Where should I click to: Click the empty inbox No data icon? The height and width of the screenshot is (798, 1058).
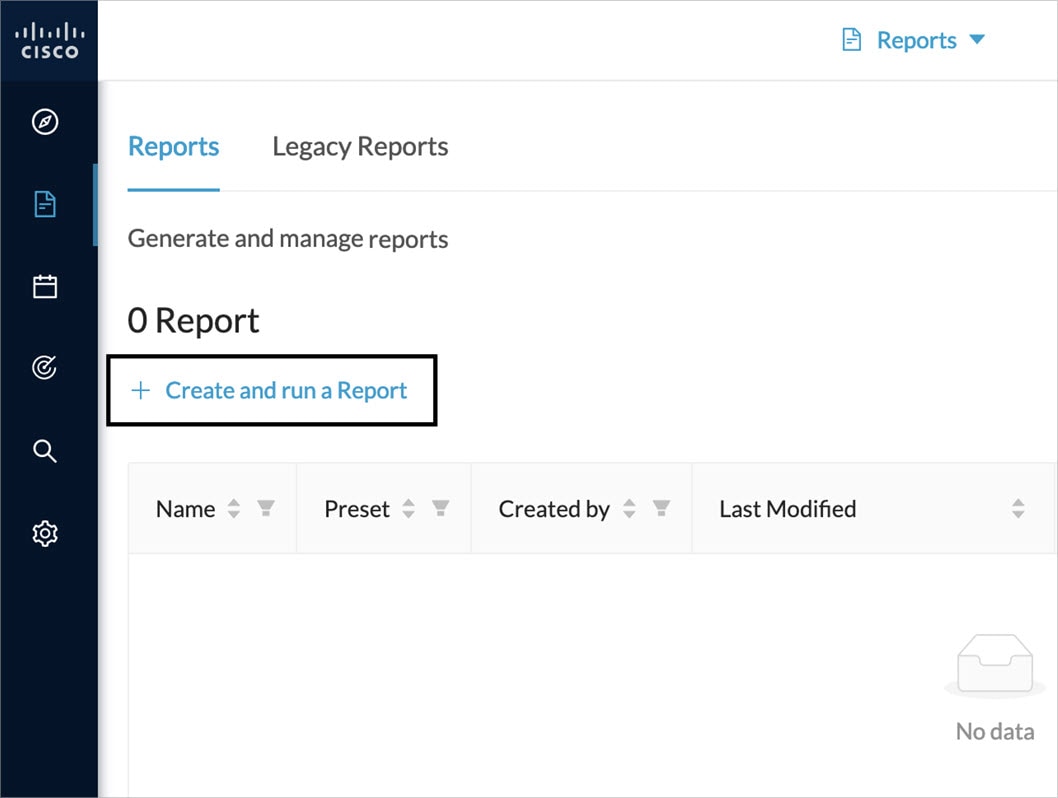(993, 663)
